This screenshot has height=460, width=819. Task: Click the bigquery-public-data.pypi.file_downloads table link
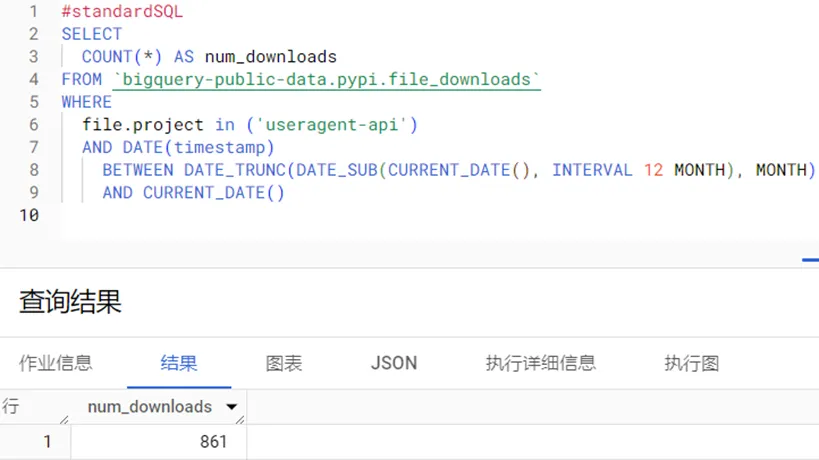point(325,79)
